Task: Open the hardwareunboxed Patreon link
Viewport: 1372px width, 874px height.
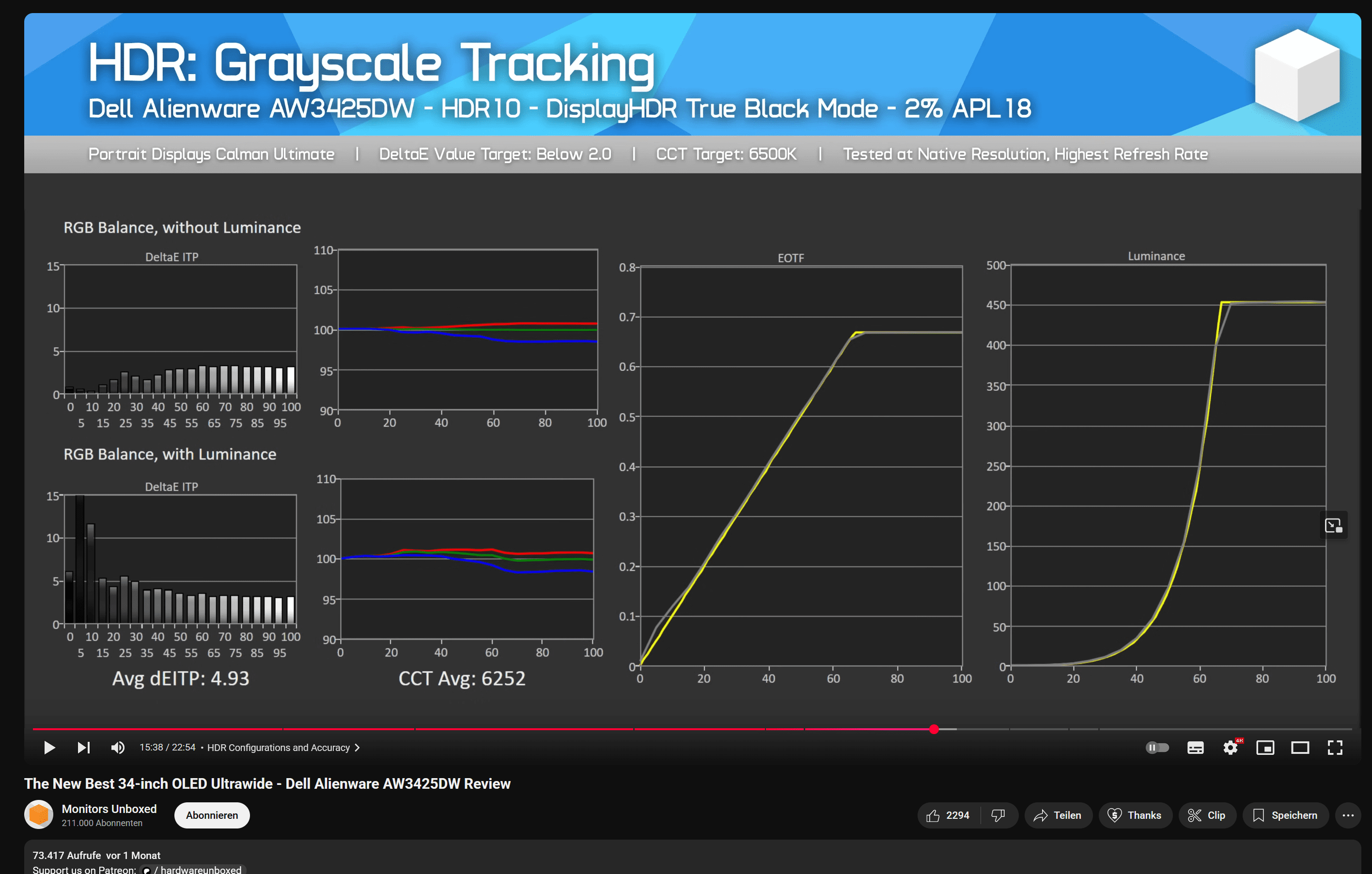Action: pyautogui.click(x=193, y=870)
